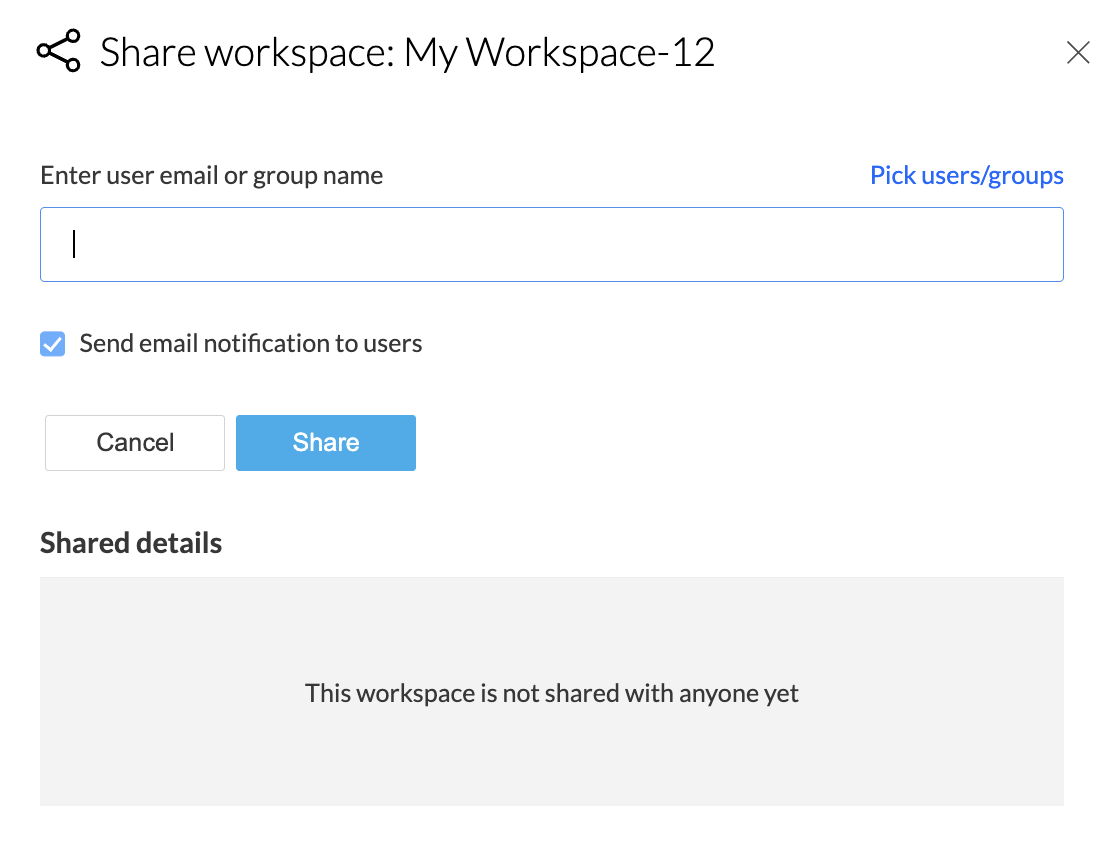Click the blue Share button
The image size is (1116, 848).
click(x=325, y=443)
